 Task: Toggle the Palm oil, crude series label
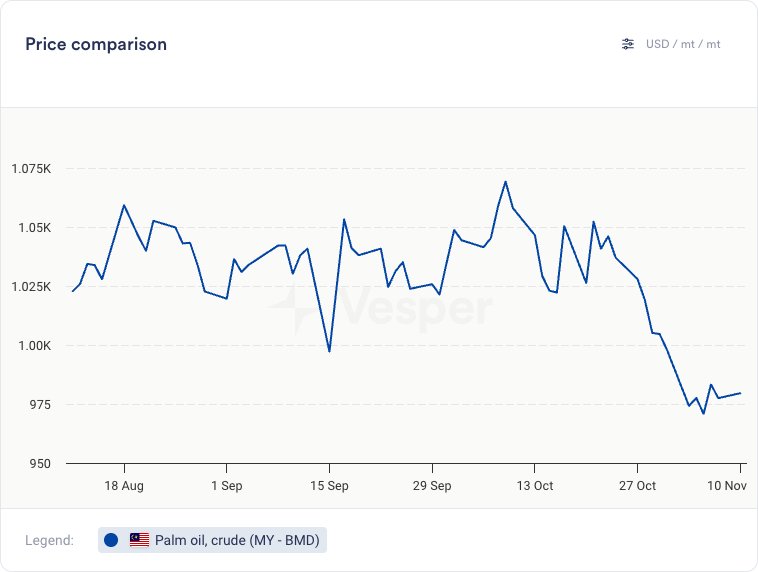[x=238, y=540]
